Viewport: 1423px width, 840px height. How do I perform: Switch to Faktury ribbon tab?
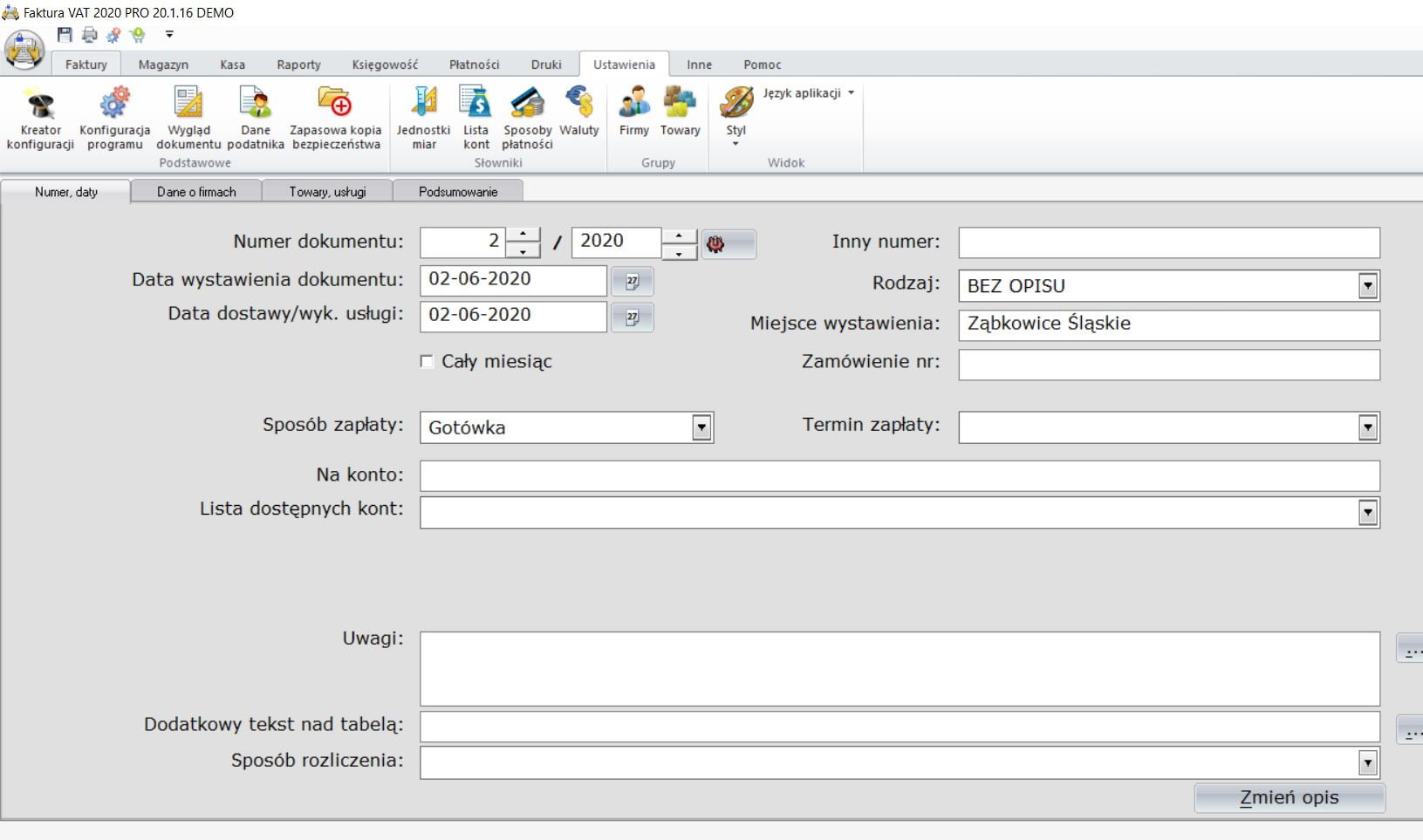coord(86,65)
